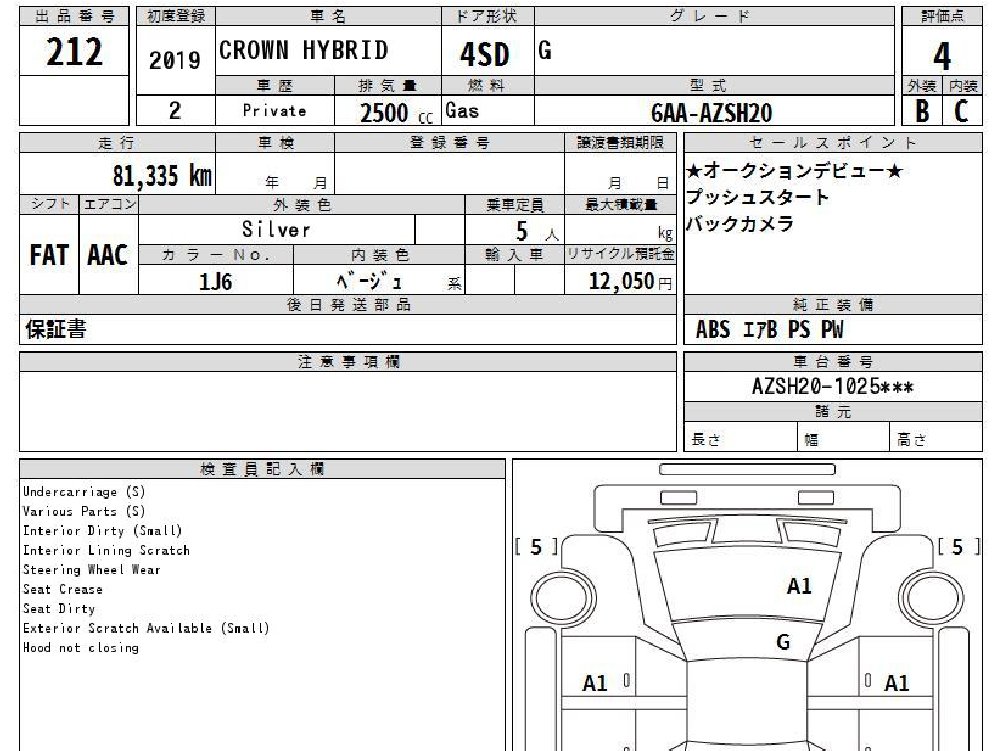
Task: Select inspector note Undercarriage (S)
Action: (x=84, y=492)
